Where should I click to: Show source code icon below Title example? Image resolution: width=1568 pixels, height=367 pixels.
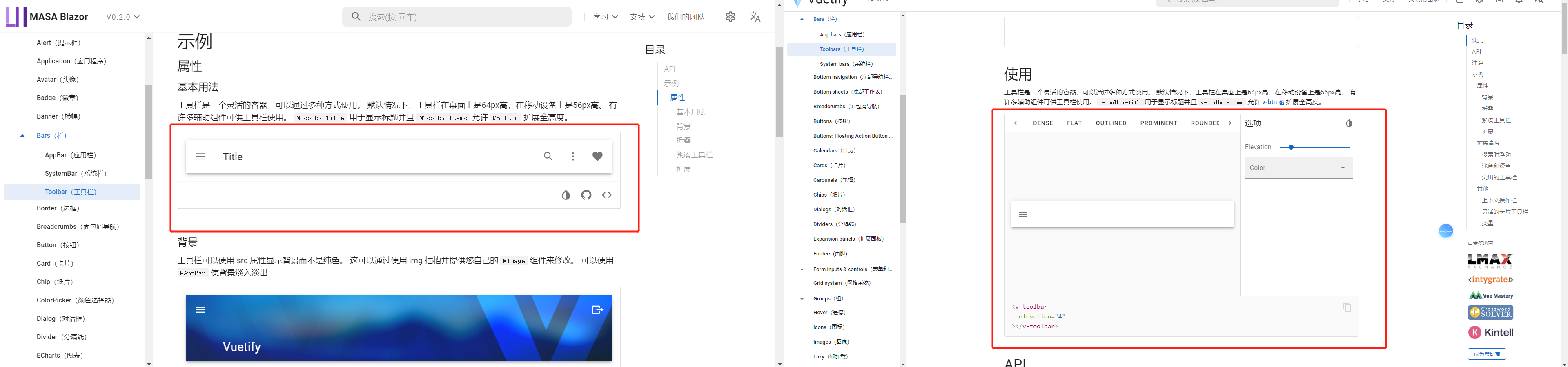[607, 195]
